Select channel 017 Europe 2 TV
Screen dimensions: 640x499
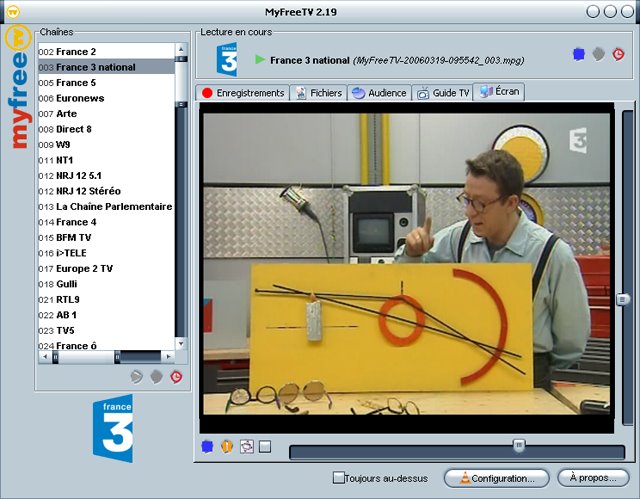click(x=106, y=269)
